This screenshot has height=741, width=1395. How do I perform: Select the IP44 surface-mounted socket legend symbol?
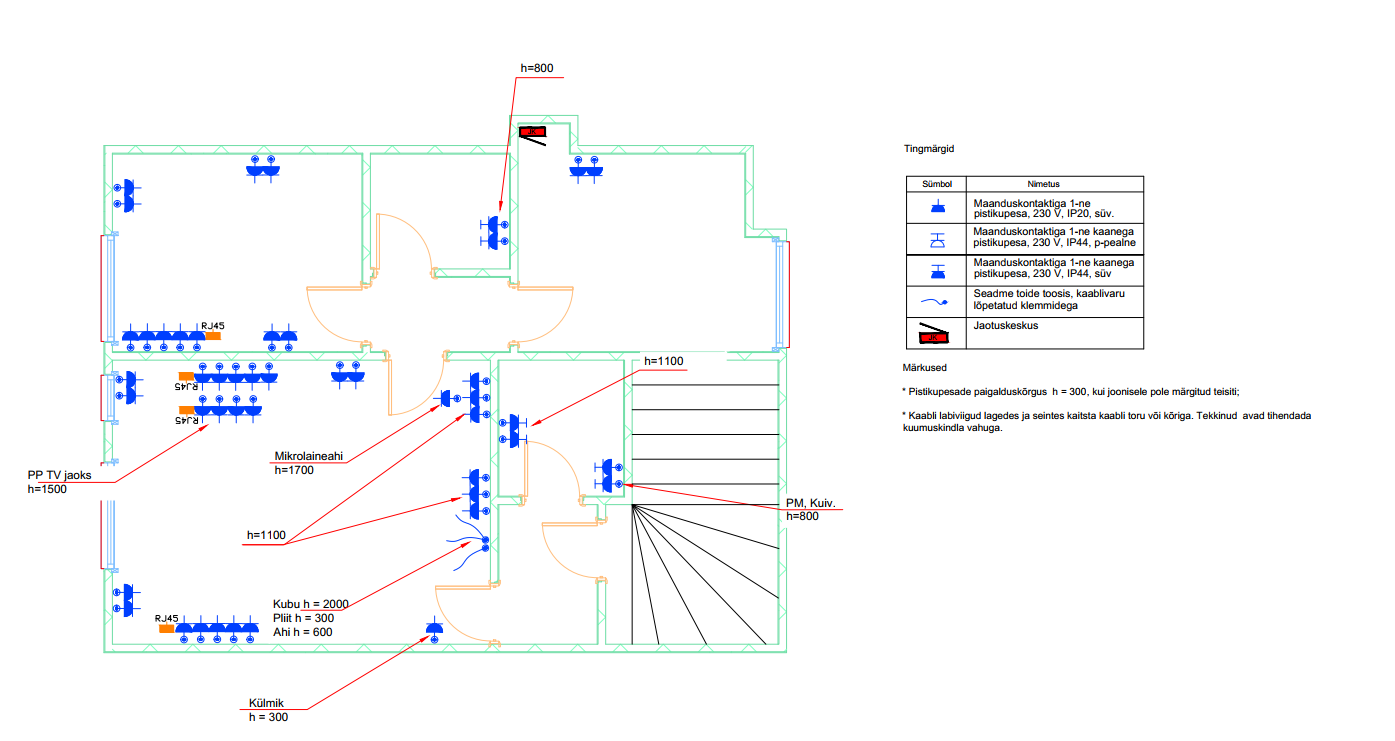click(x=937, y=238)
